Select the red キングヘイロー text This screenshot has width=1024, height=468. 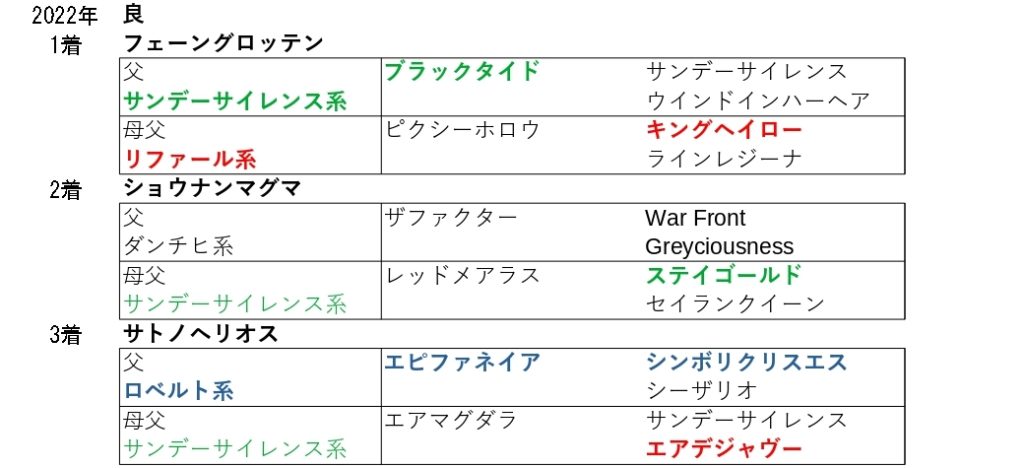[x=724, y=129]
